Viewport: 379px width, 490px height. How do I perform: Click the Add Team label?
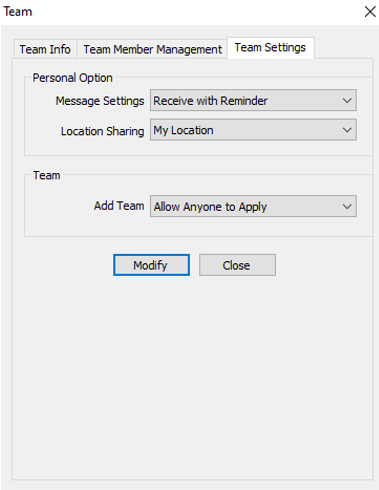(119, 206)
